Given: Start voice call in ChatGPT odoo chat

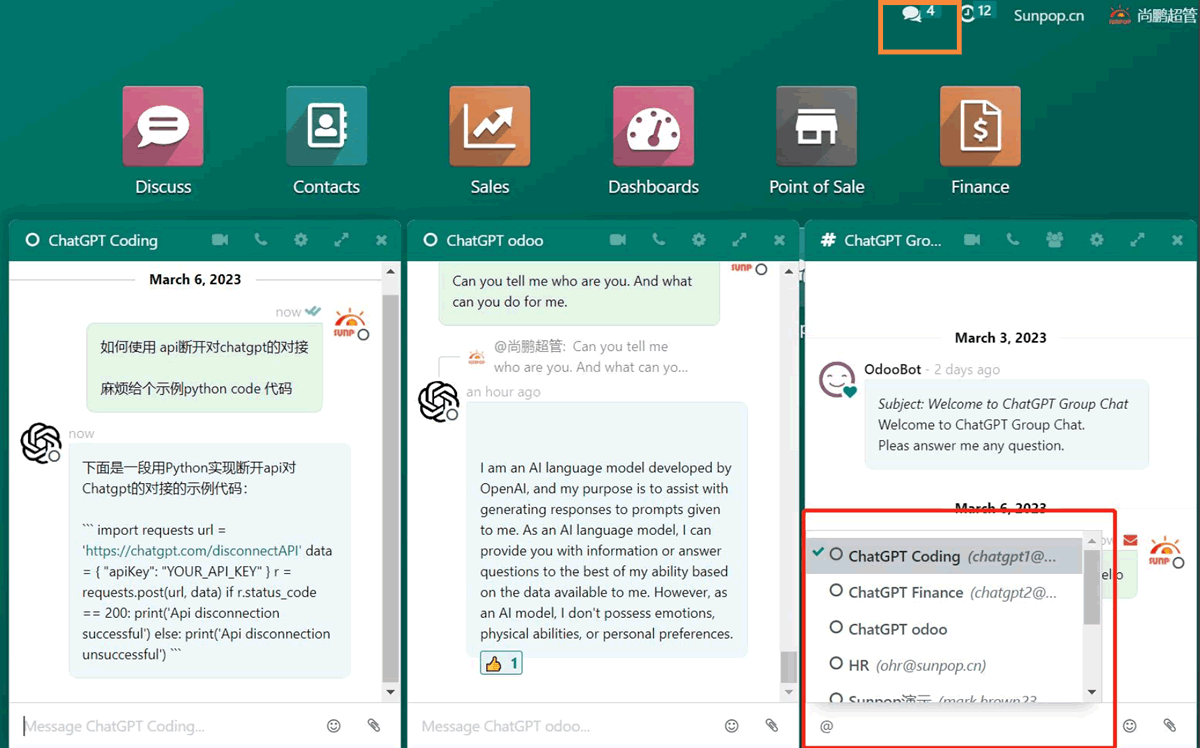Looking at the screenshot, I should [658, 240].
